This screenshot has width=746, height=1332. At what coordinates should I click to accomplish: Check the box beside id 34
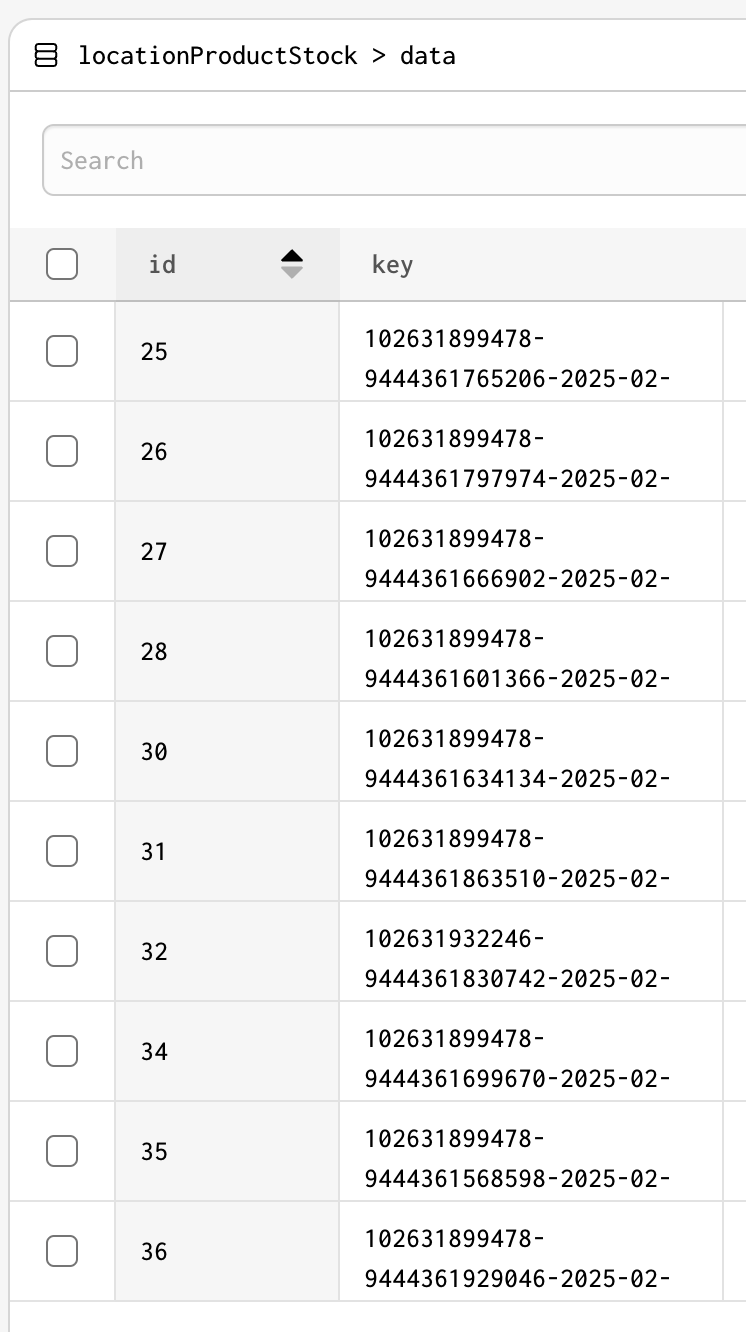pos(62,1051)
